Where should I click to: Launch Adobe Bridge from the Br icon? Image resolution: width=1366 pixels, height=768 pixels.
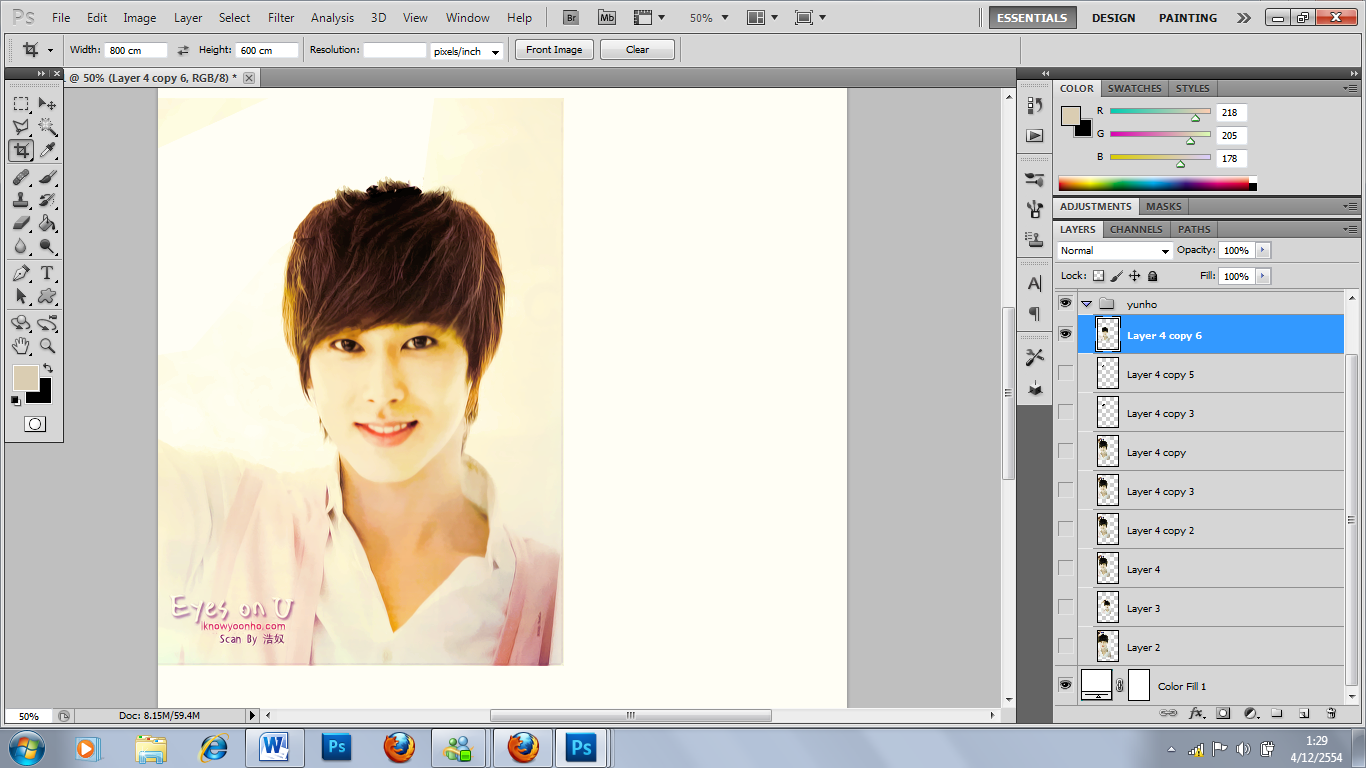[x=571, y=18]
